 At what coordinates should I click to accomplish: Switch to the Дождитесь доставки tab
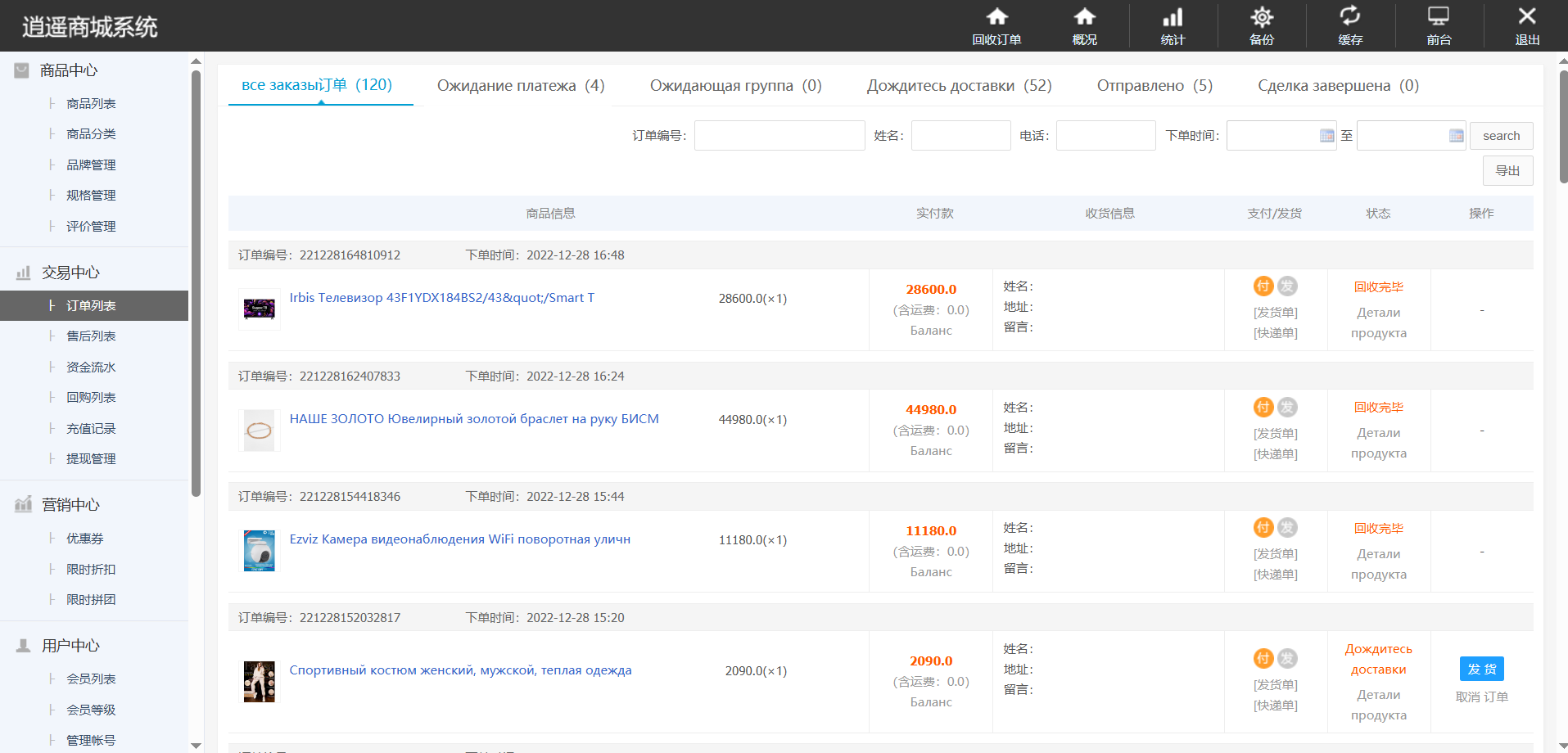(959, 86)
